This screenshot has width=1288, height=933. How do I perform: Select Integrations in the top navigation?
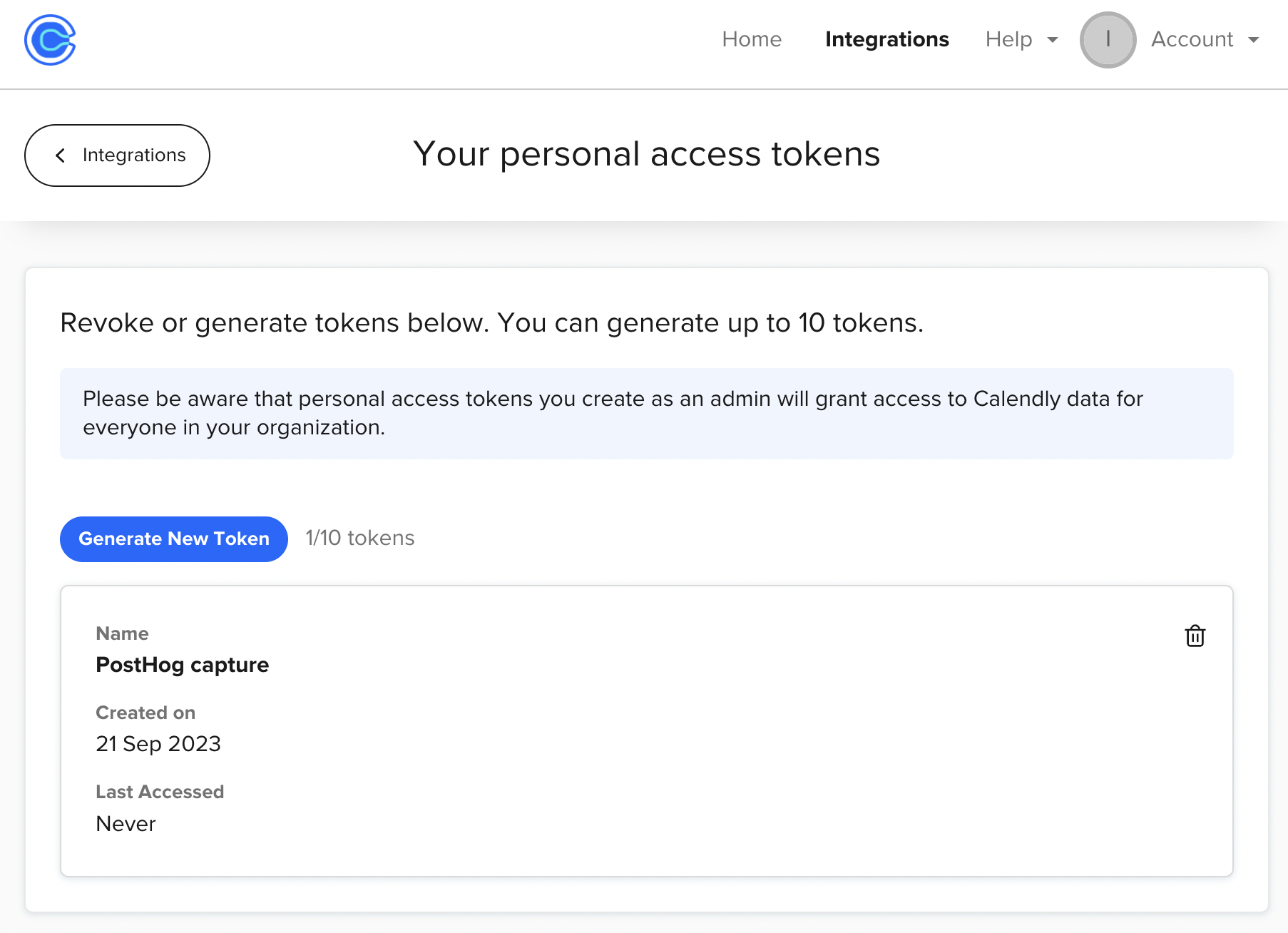point(886,40)
